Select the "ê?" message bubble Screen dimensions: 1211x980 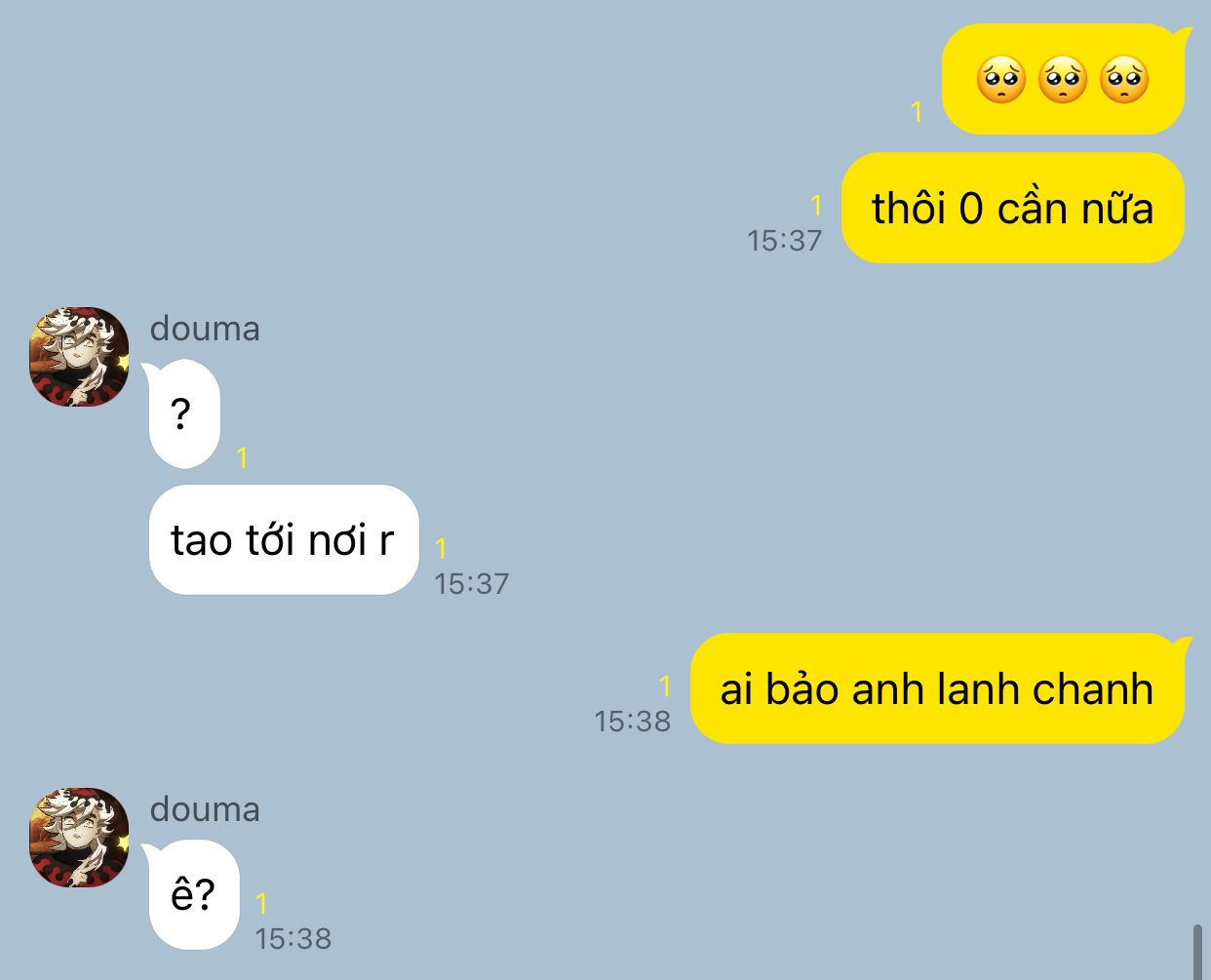[193, 894]
